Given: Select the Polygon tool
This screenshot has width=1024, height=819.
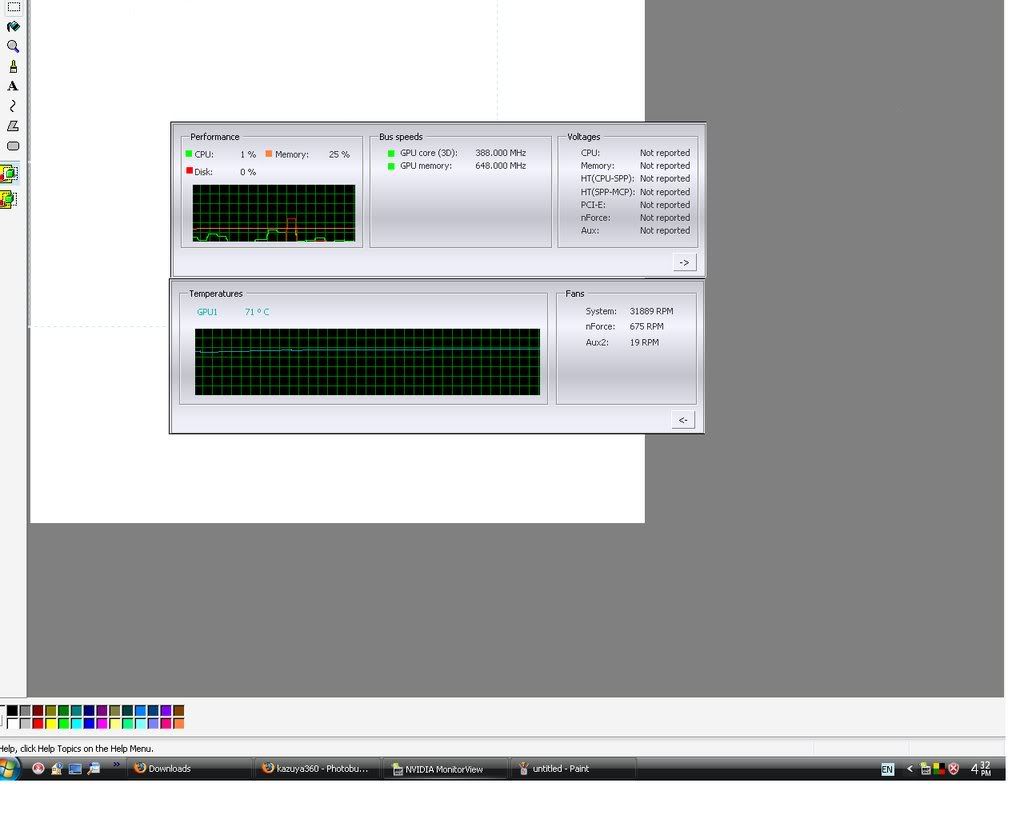Looking at the screenshot, I should pyautogui.click(x=13, y=126).
